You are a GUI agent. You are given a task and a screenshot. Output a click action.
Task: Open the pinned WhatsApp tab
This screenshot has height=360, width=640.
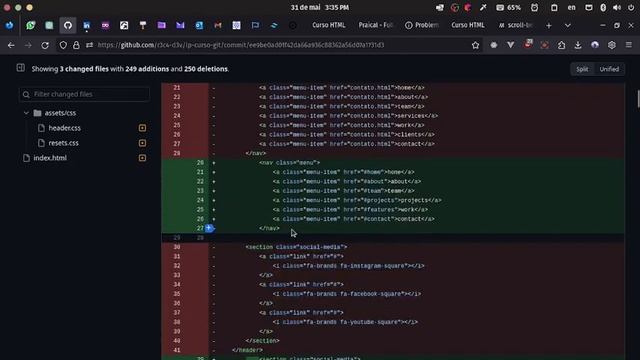coord(31,25)
